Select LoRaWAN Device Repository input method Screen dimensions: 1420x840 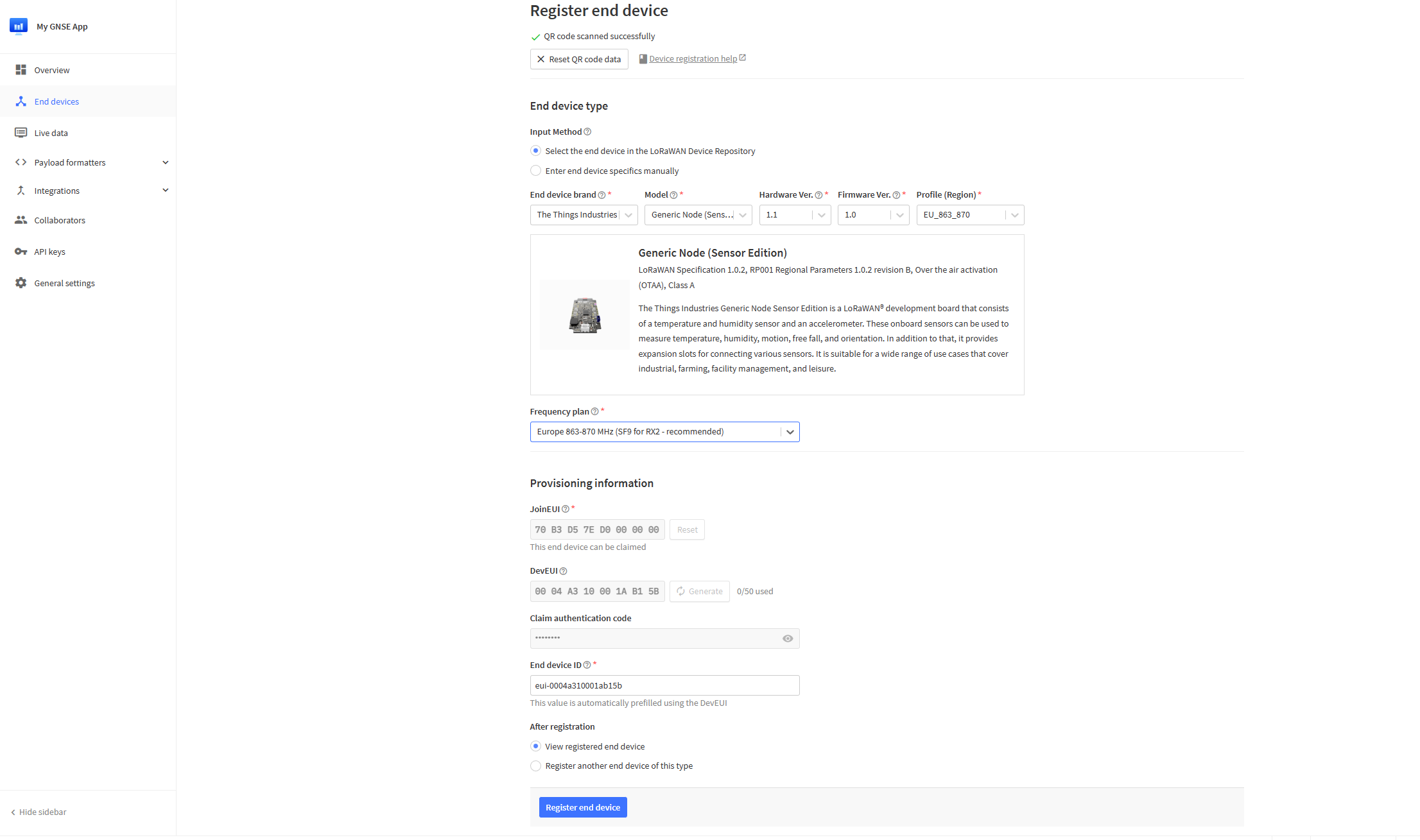click(x=535, y=151)
